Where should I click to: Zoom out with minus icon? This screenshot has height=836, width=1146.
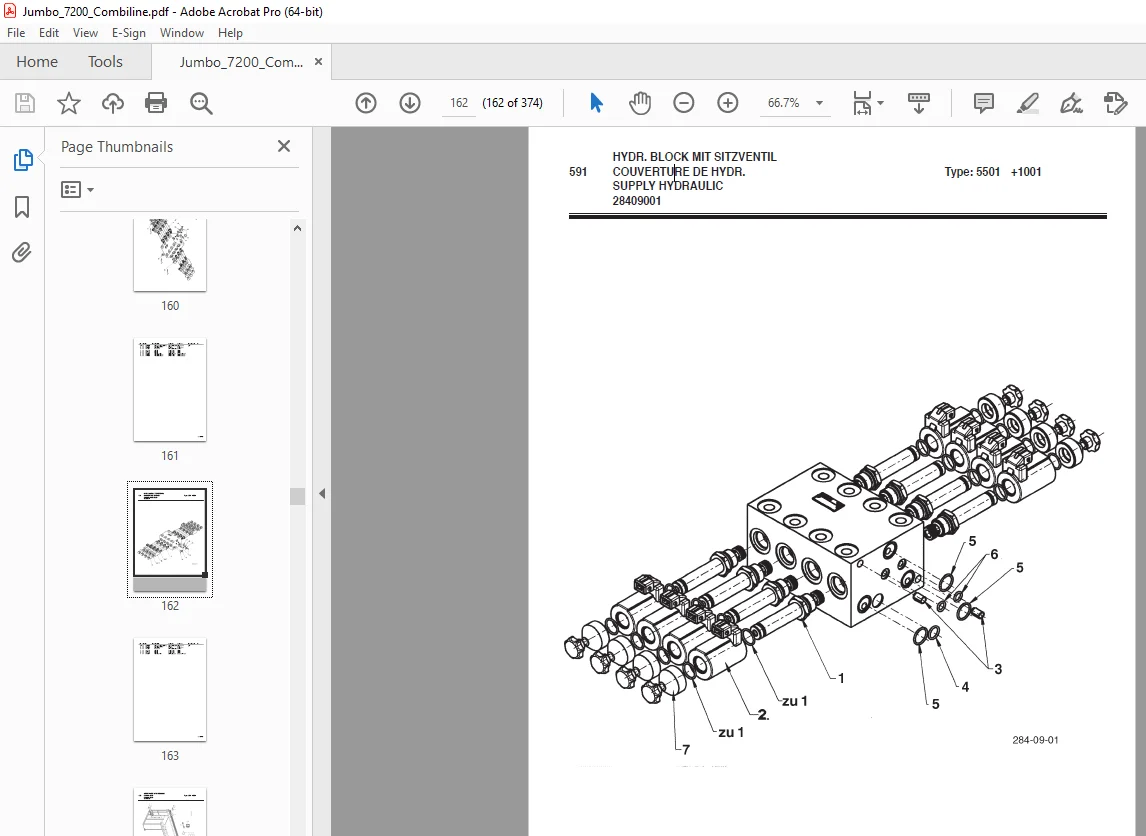684,103
